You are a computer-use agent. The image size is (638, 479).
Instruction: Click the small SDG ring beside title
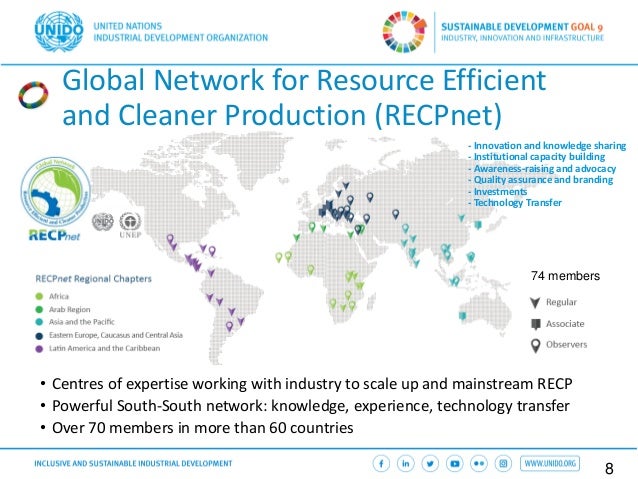[x=33, y=95]
